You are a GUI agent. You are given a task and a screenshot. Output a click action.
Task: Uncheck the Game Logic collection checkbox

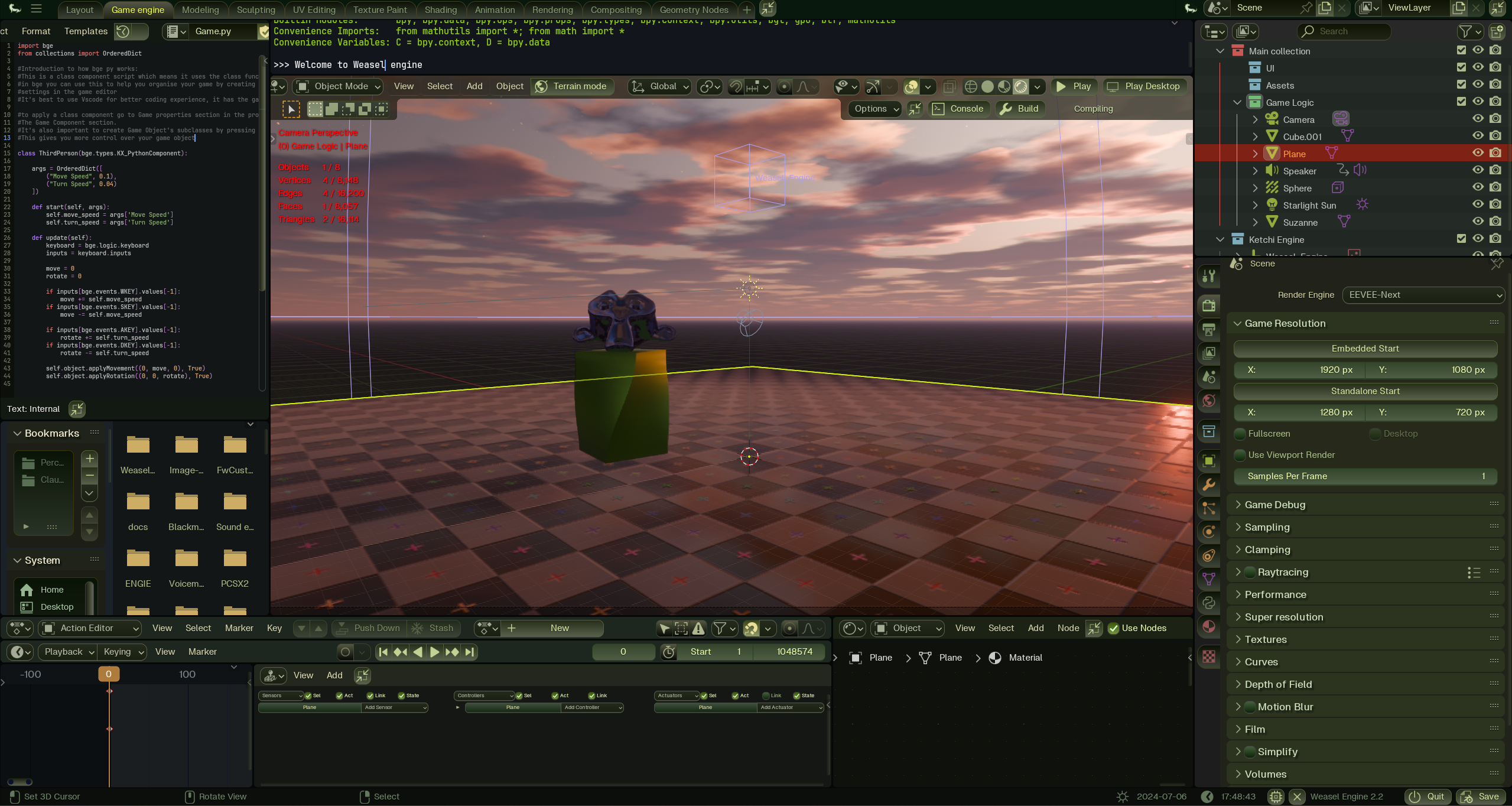[x=1461, y=101]
